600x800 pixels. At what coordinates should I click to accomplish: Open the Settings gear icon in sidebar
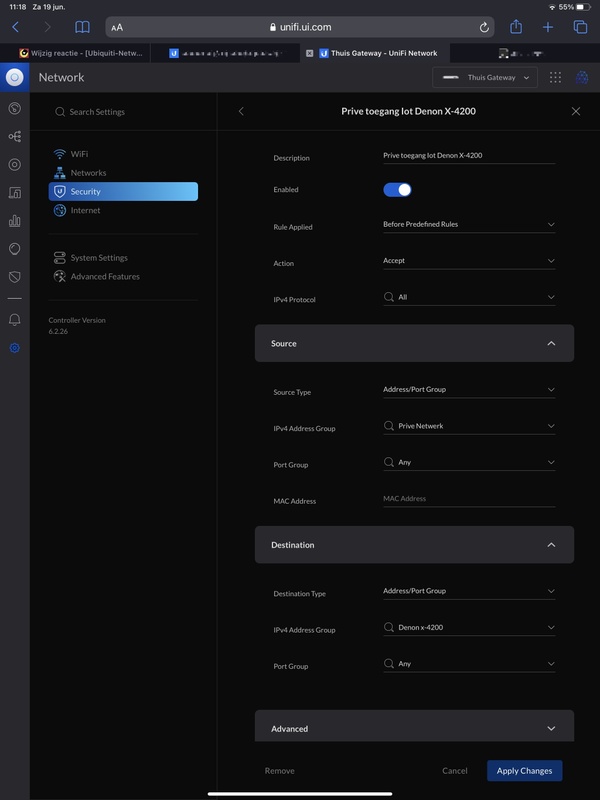(x=14, y=348)
